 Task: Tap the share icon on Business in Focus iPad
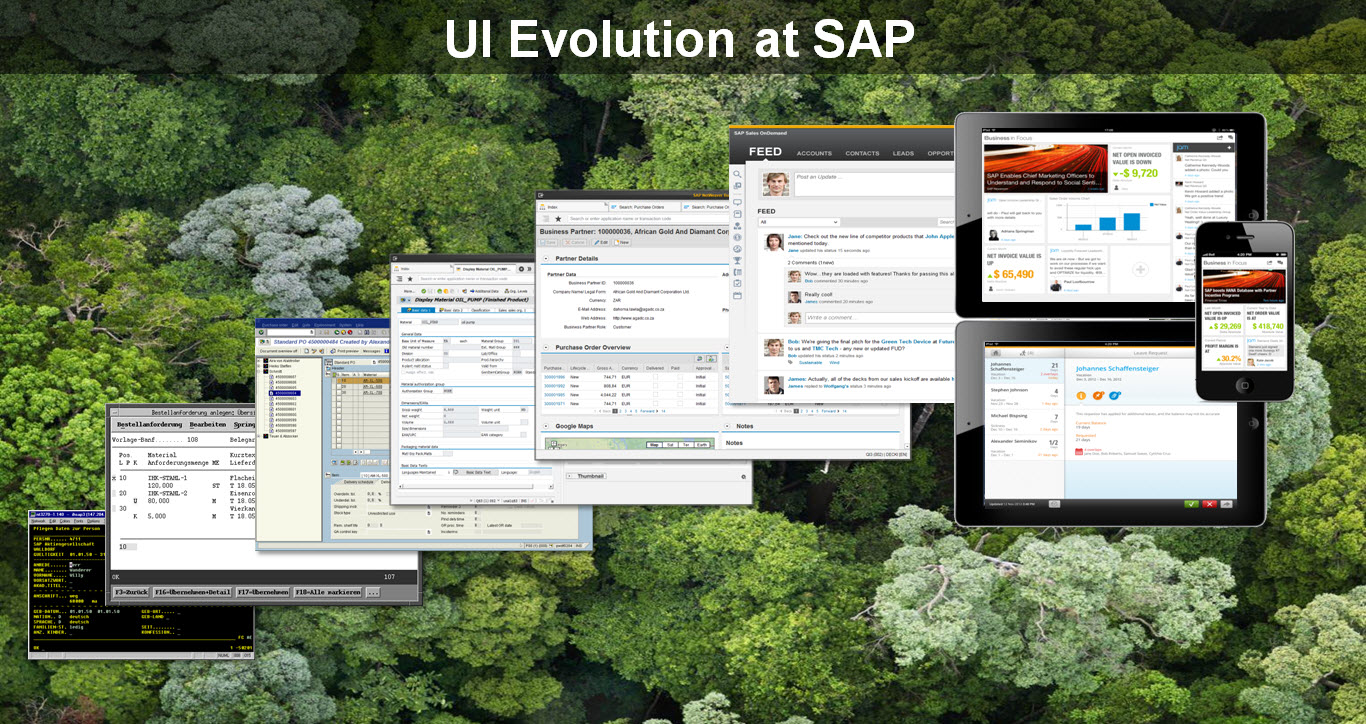click(x=1220, y=138)
